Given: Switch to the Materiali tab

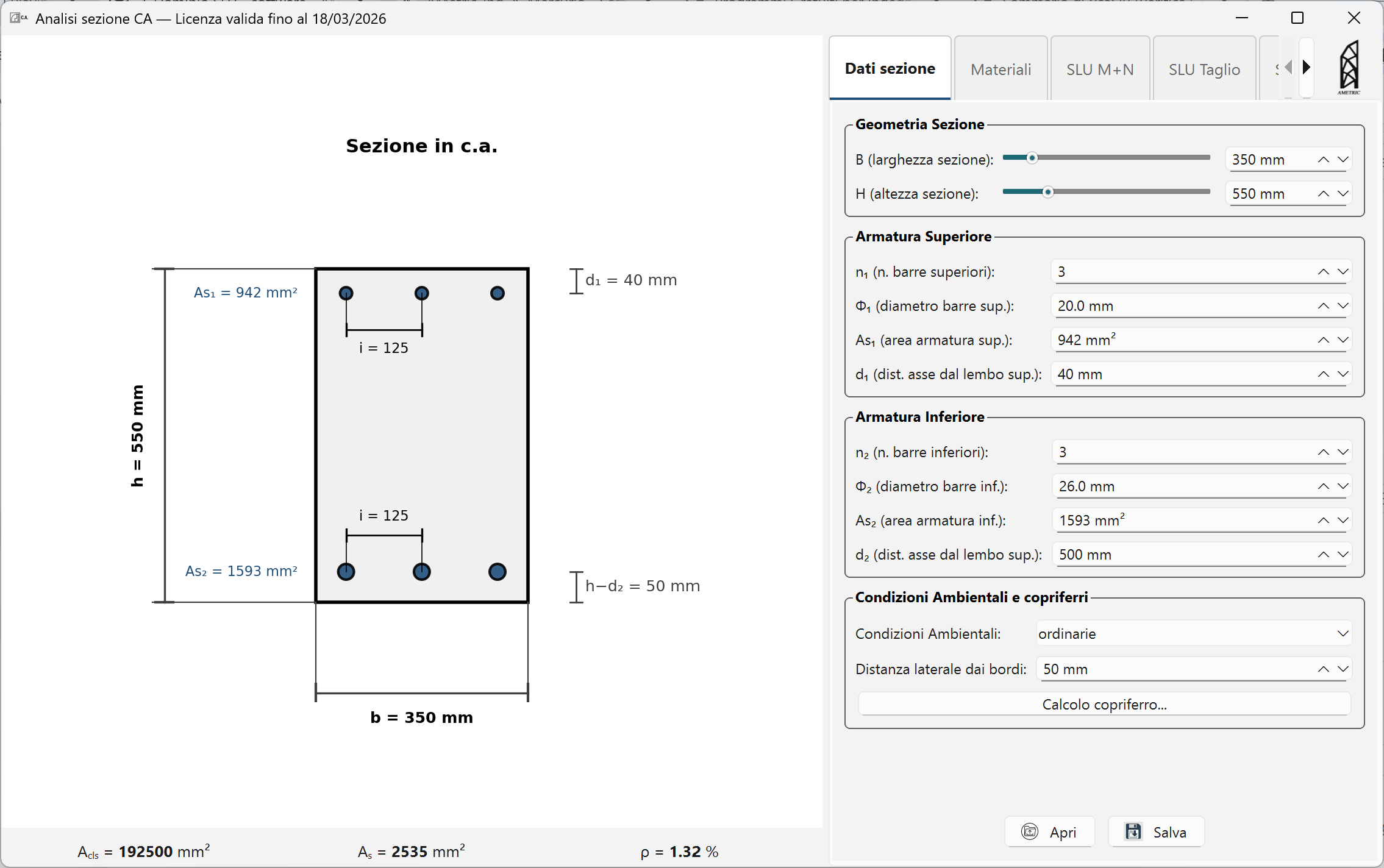Looking at the screenshot, I should pyautogui.click(x=1001, y=69).
